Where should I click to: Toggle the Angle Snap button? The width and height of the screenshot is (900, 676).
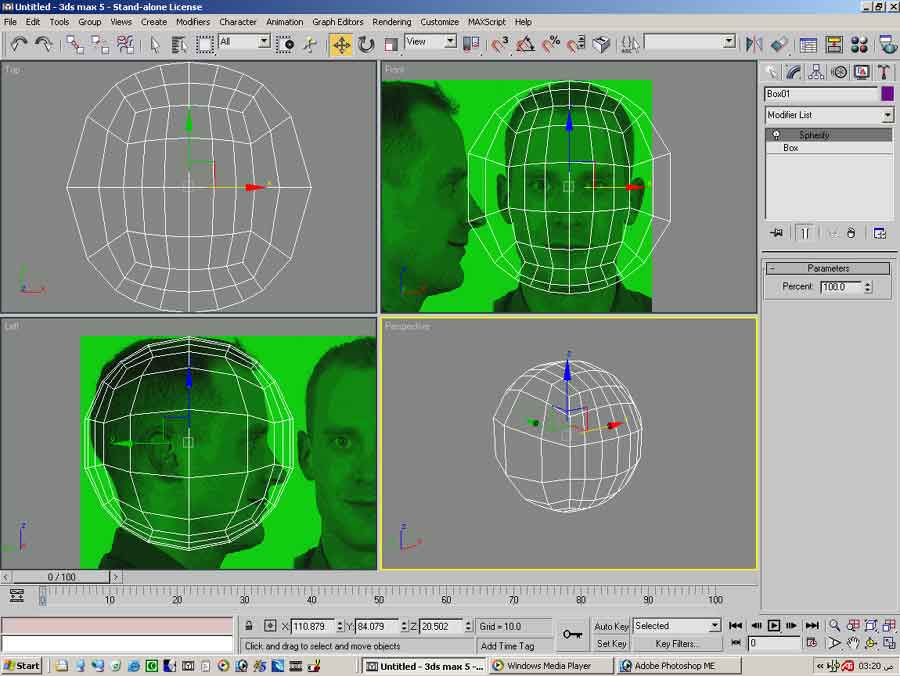(525, 44)
